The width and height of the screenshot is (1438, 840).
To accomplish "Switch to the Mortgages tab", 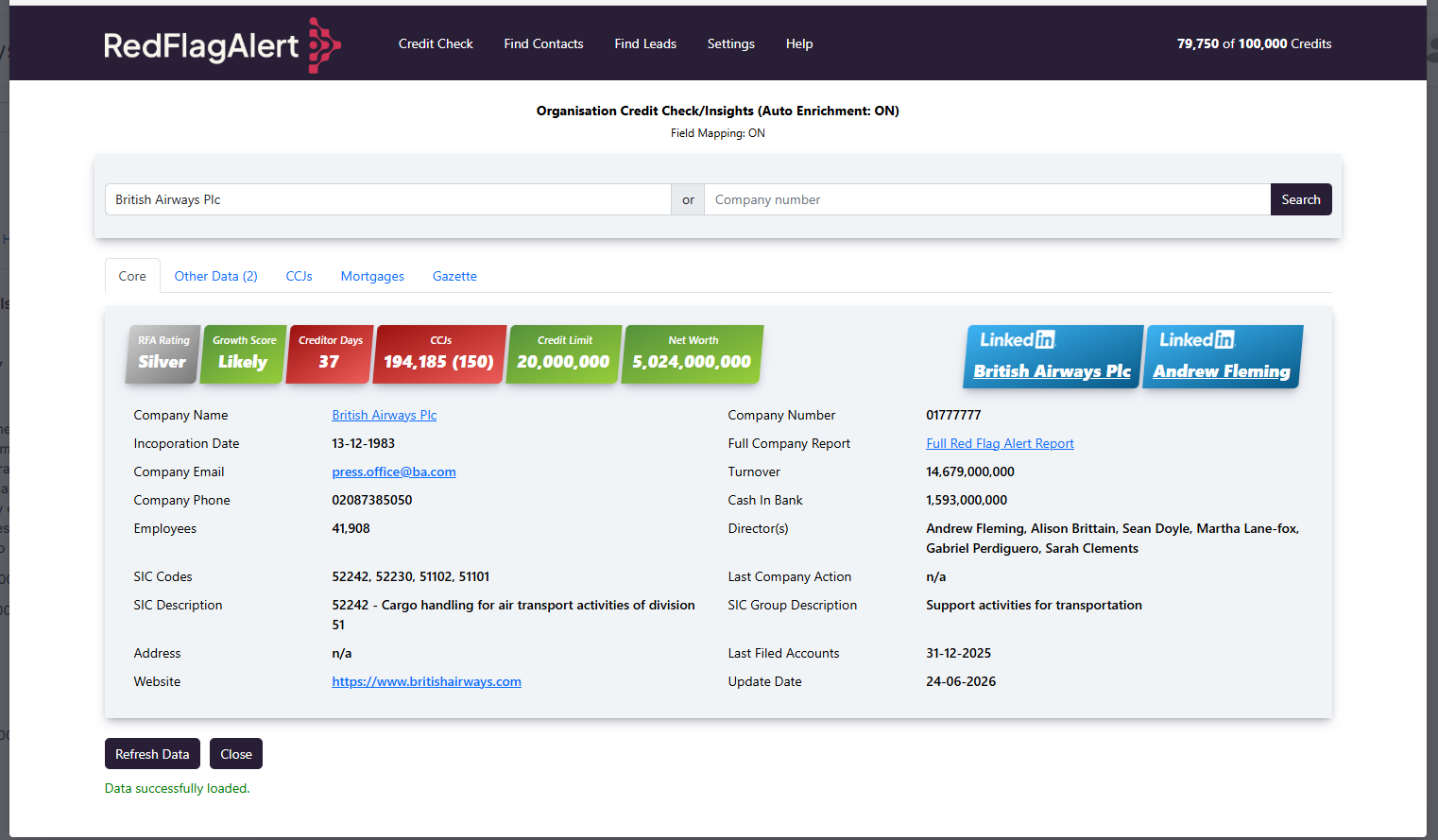I will [372, 276].
